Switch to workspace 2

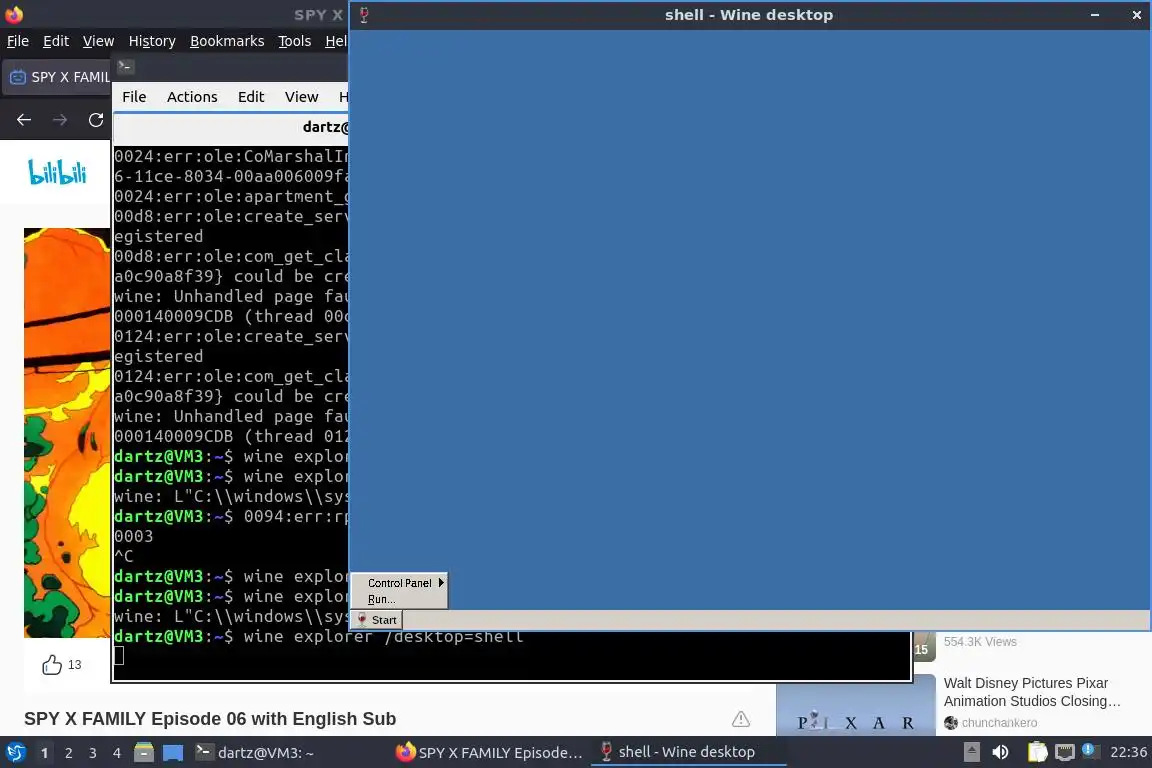tap(68, 753)
